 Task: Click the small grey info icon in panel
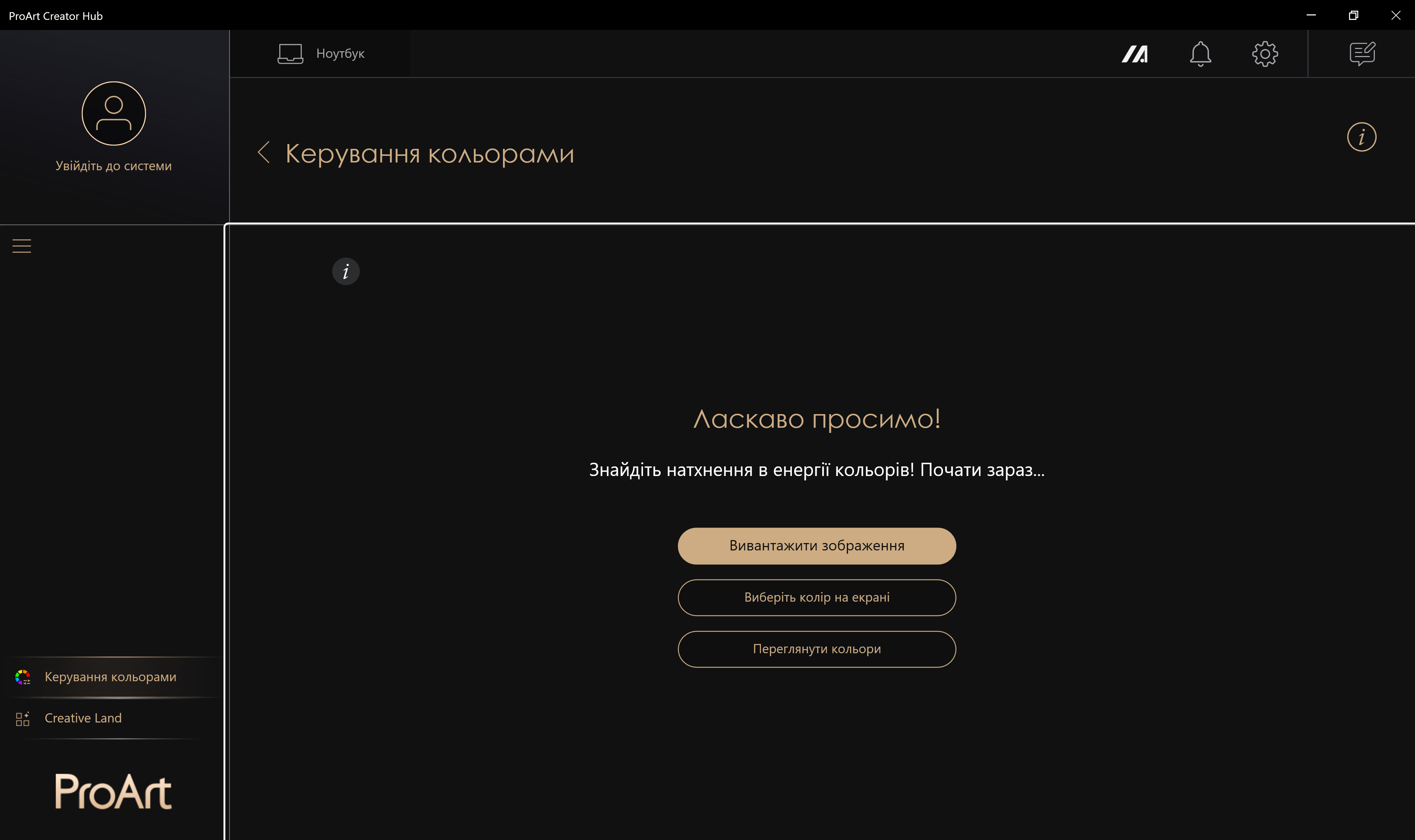(346, 272)
